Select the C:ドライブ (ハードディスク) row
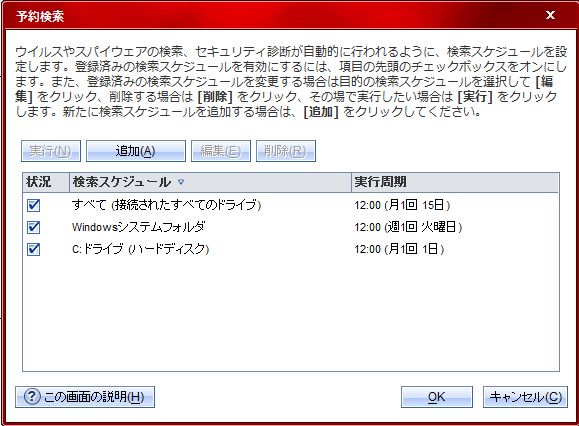The width and height of the screenshot is (579, 426). [x=291, y=249]
